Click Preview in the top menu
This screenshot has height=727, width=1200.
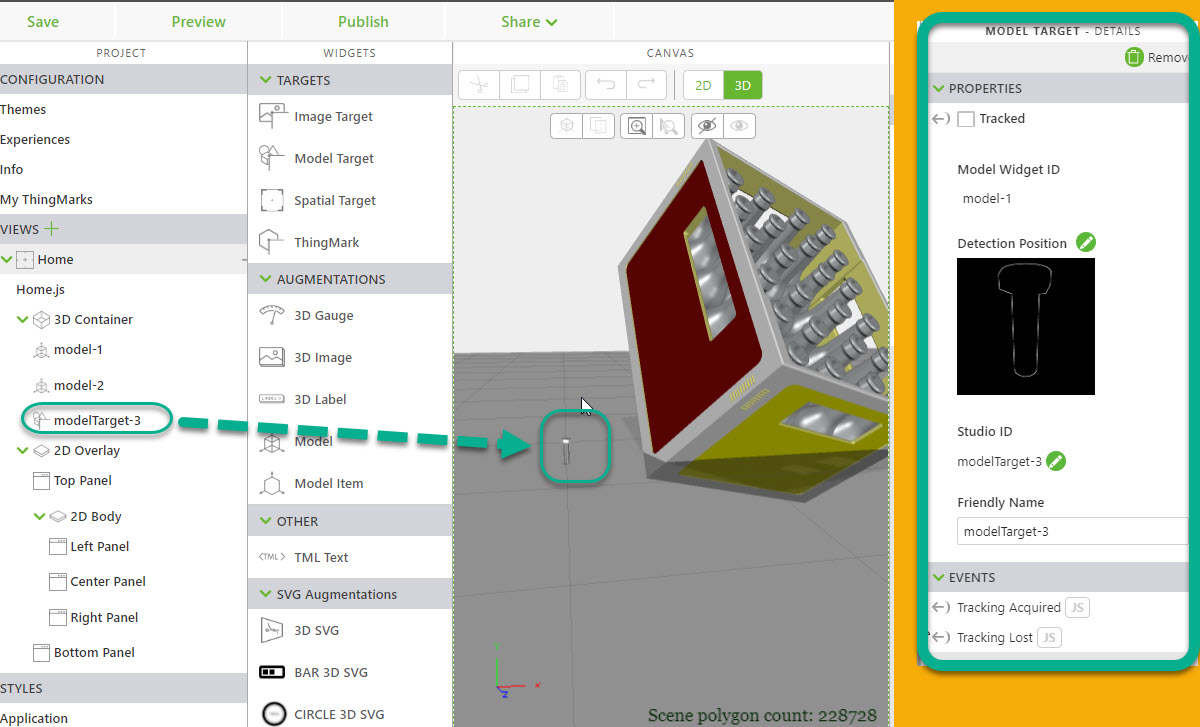tap(198, 22)
